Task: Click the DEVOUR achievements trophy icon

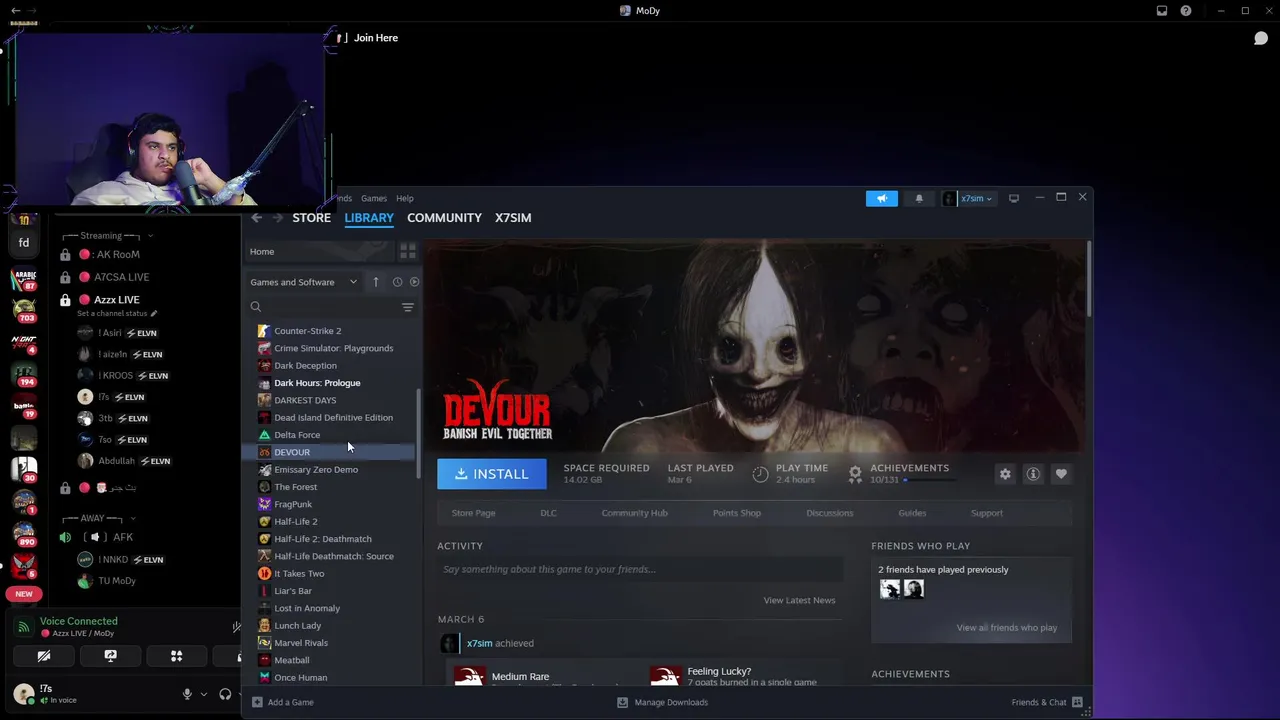Action: [x=855, y=474]
